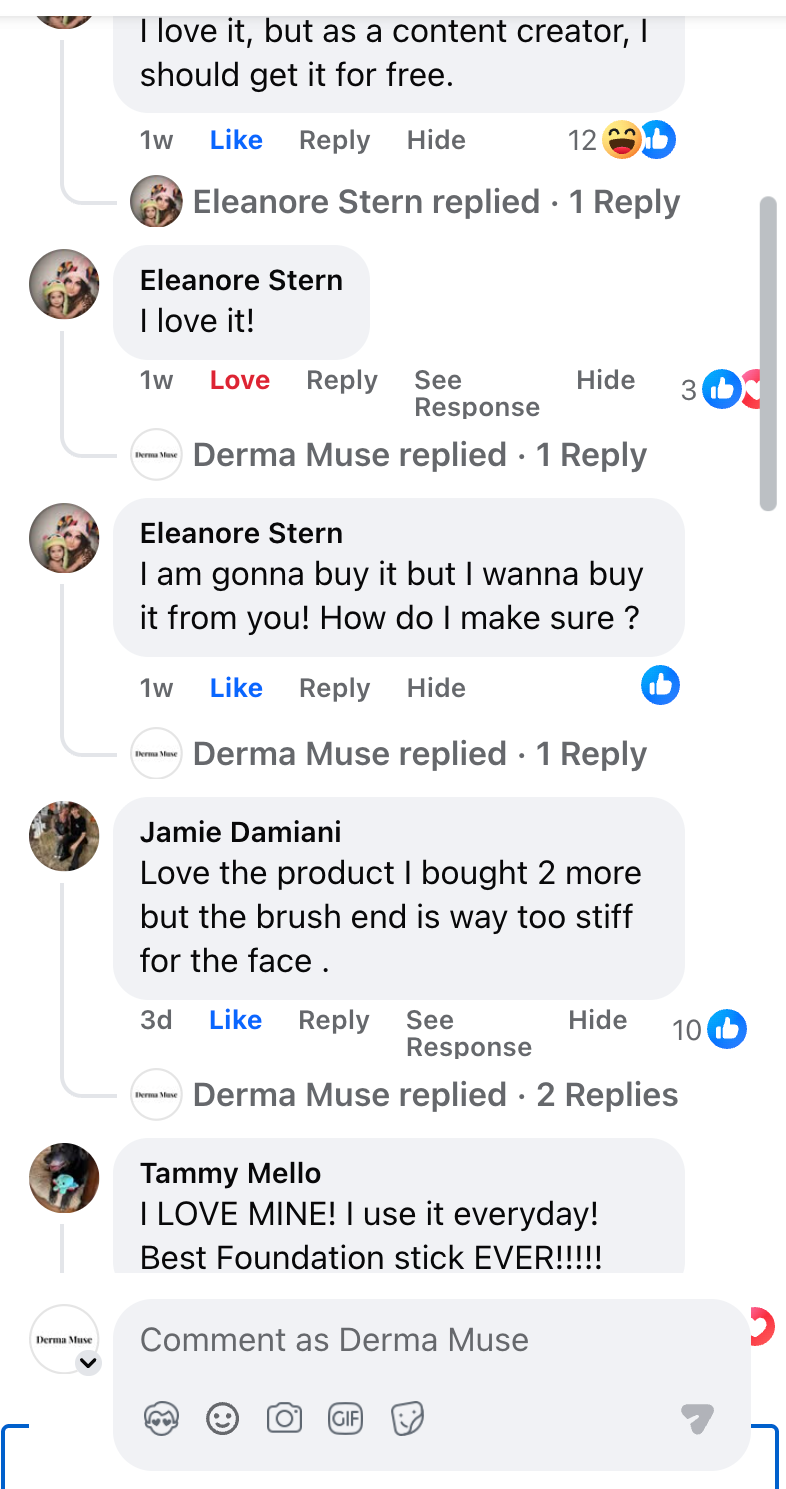Open the avatar sticker picker icon
This screenshot has width=786, height=1489.
[x=162, y=1418]
